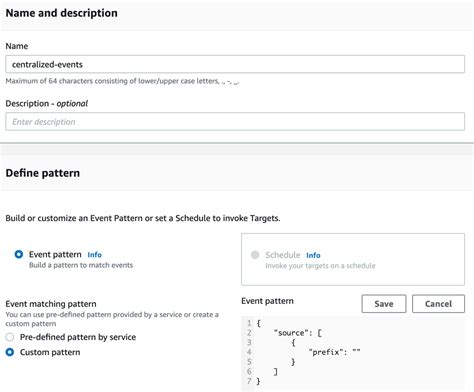Save the event pattern
Screen dimensions: 474x392
click(384, 304)
